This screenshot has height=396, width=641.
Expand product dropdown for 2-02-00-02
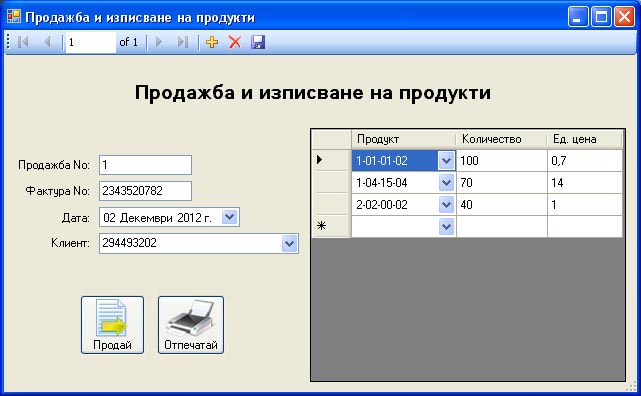coord(446,204)
